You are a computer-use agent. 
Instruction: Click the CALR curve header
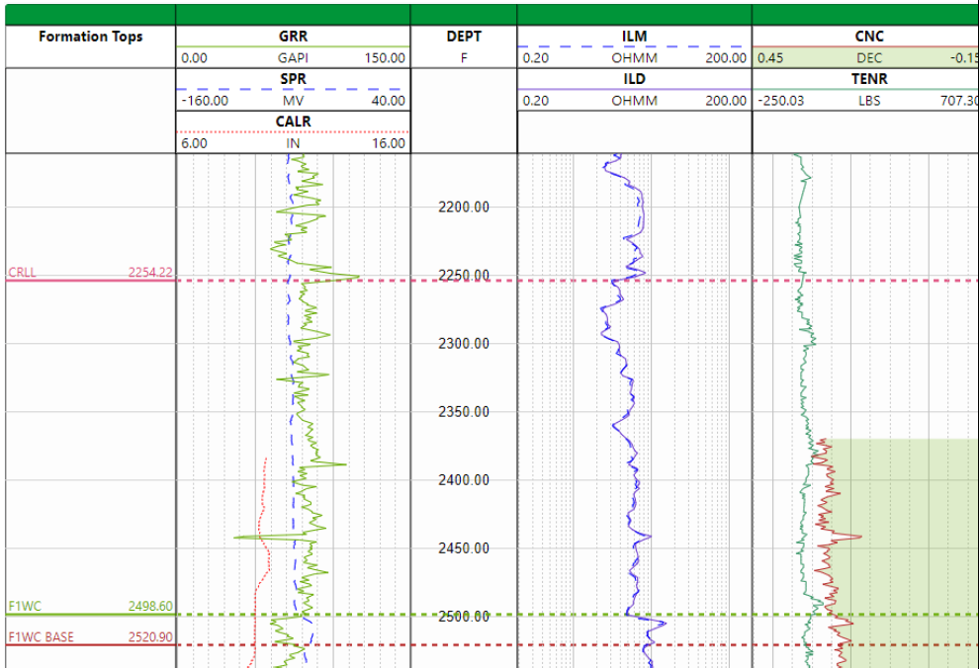[293, 122]
